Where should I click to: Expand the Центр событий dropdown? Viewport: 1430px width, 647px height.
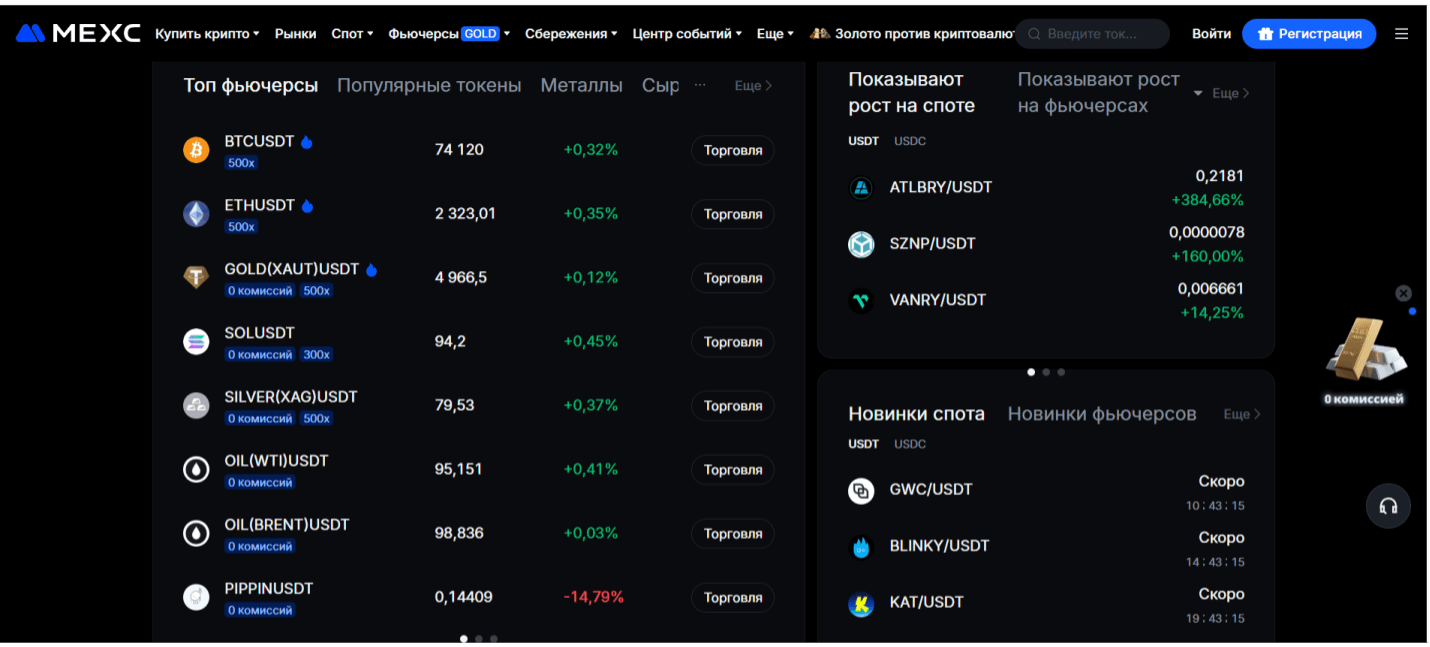[x=687, y=34]
